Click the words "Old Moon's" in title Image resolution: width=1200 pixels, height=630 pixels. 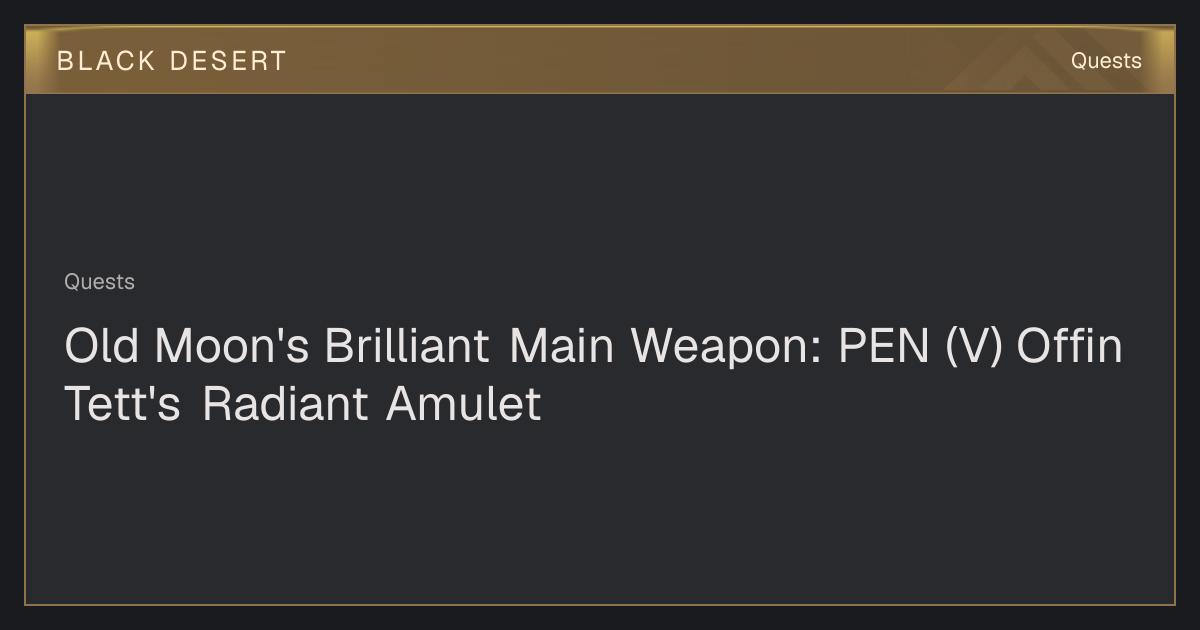point(188,346)
